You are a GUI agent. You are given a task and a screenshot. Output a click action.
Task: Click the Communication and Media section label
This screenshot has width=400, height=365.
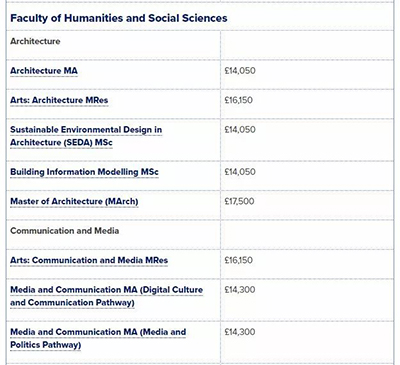tap(64, 231)
